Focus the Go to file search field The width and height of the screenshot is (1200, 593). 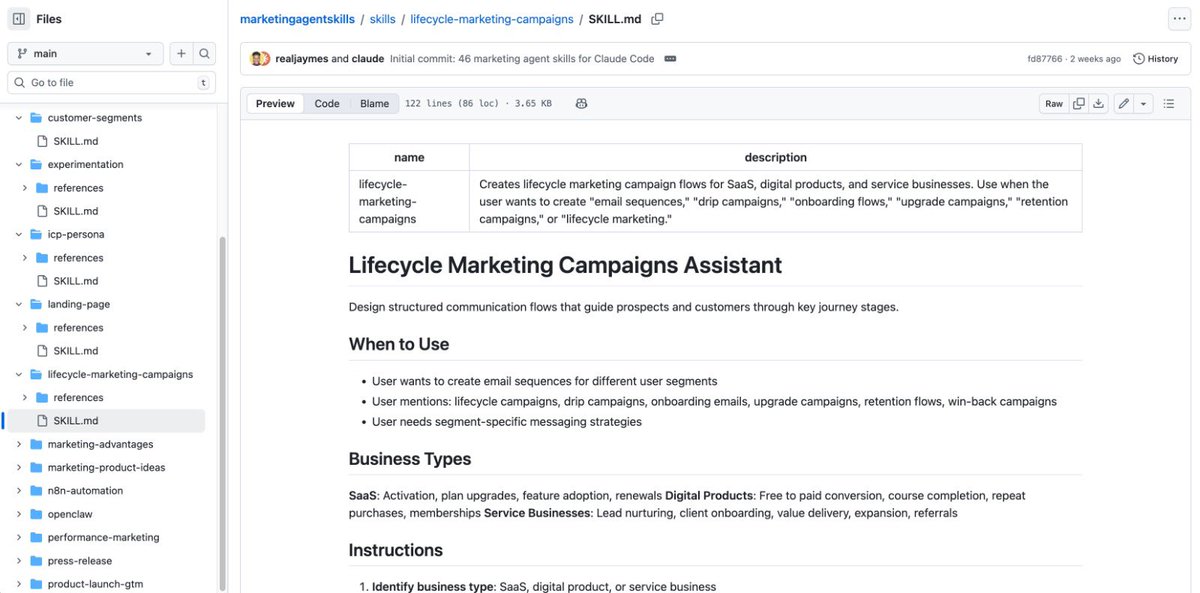point(111,83)
